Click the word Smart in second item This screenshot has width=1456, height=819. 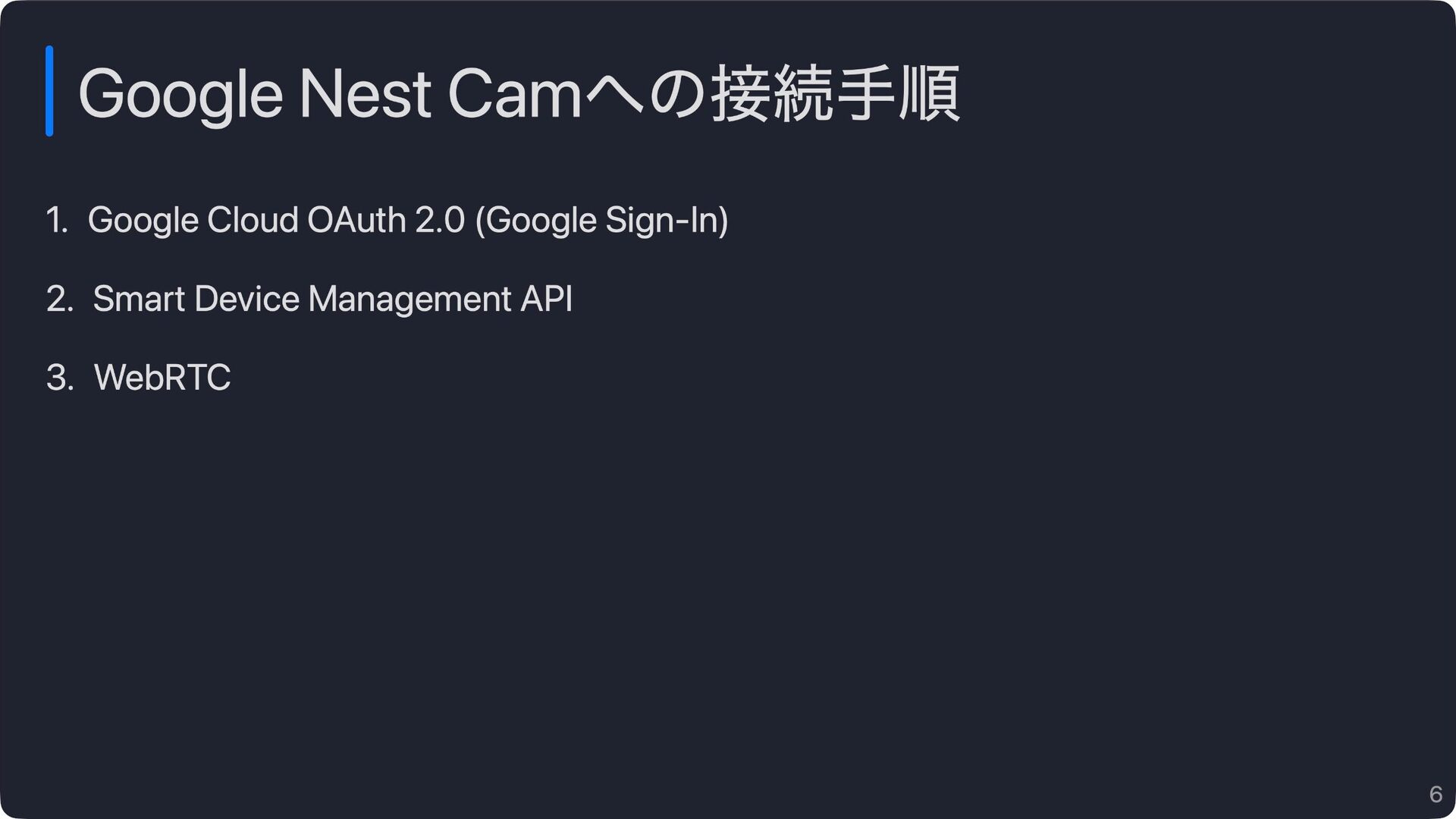139,300
